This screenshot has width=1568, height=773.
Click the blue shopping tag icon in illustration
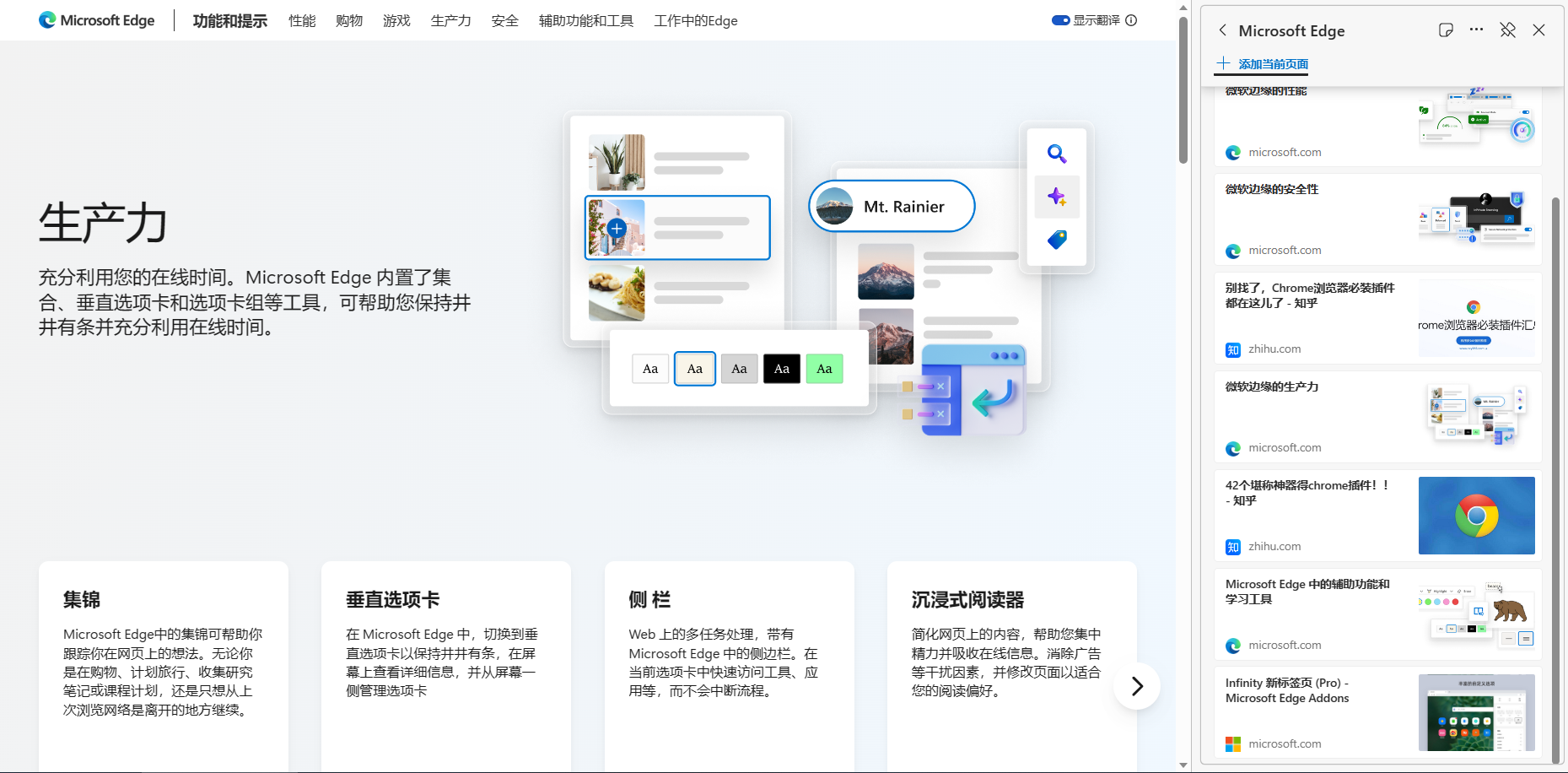click(1057, 240)
